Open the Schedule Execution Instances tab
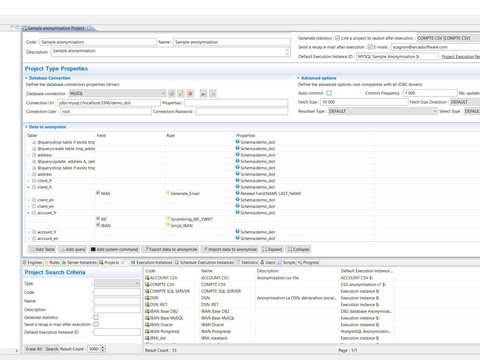This screenshot has width=480, height=360. coord(204,262)
